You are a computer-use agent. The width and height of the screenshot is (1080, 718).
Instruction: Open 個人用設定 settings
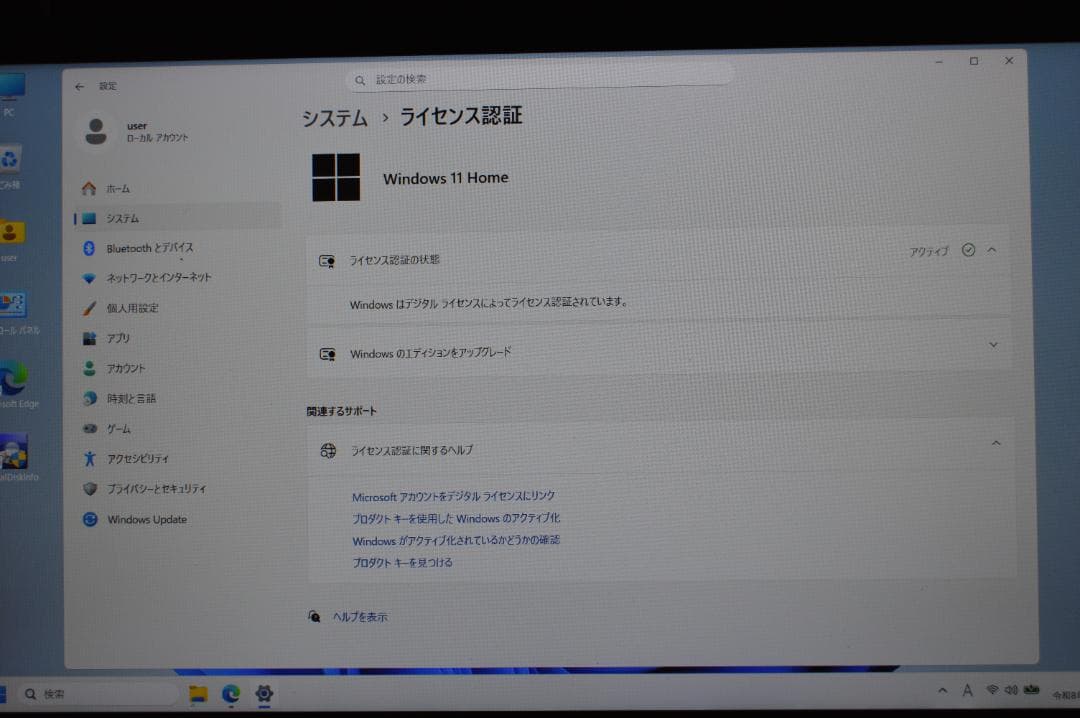tap(177, 308)
